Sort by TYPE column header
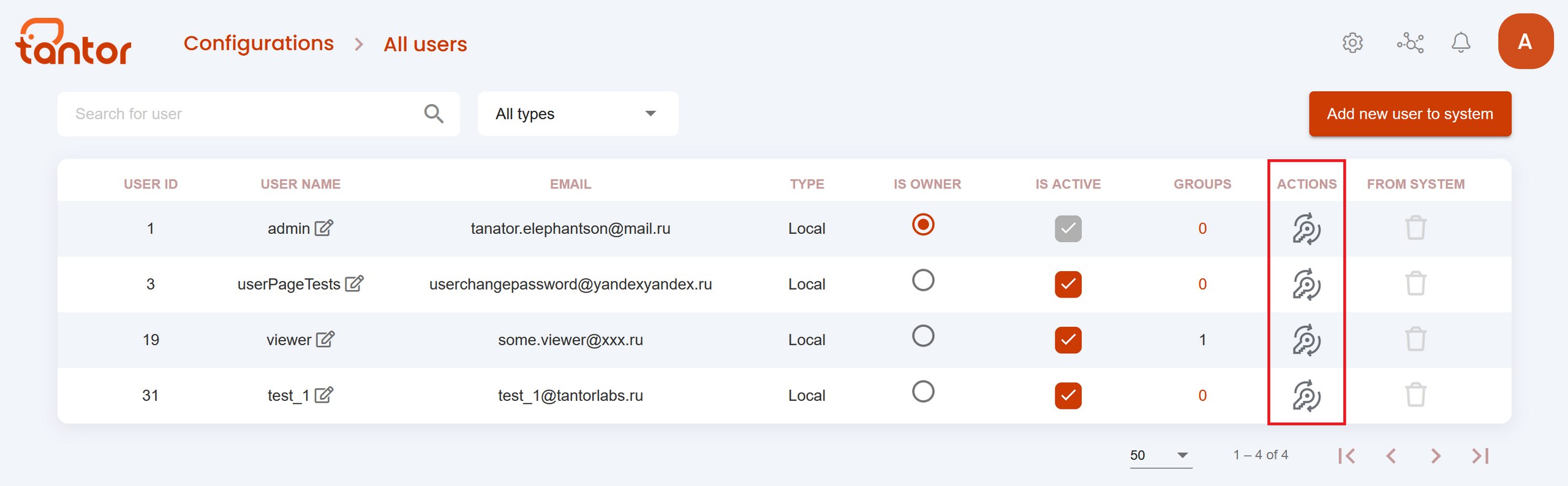Viewport: 1568px width, 486px height. (807, 184)
